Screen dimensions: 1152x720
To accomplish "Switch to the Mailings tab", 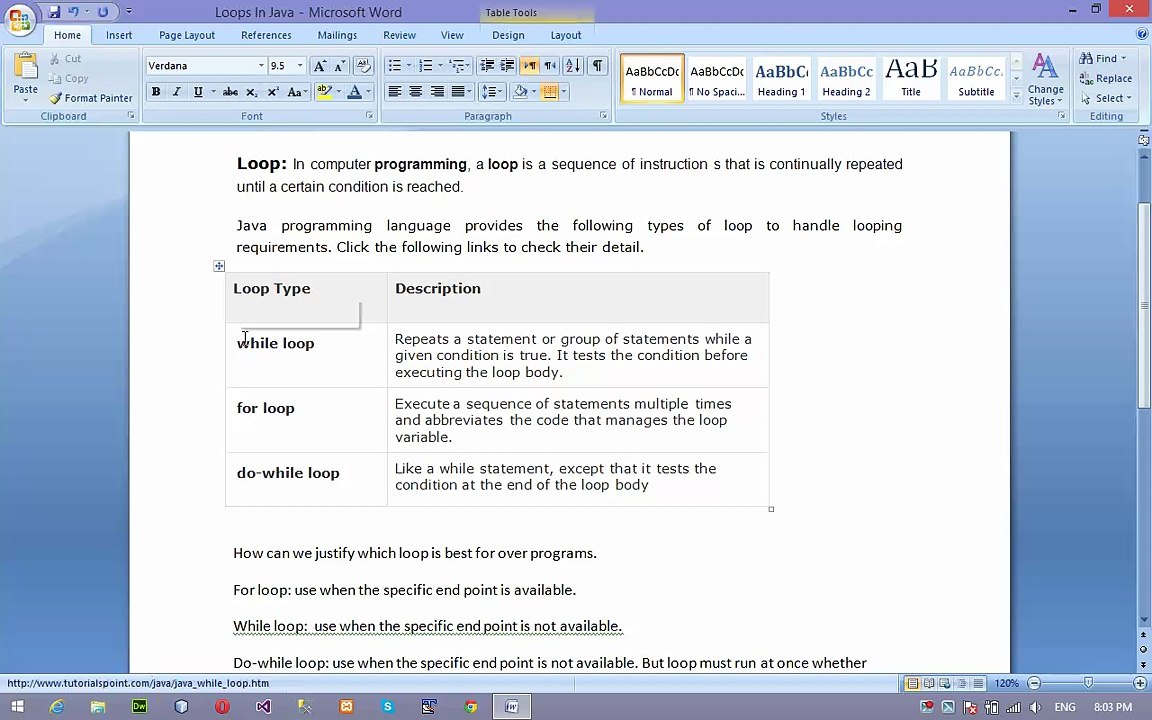I will (336, 35).
